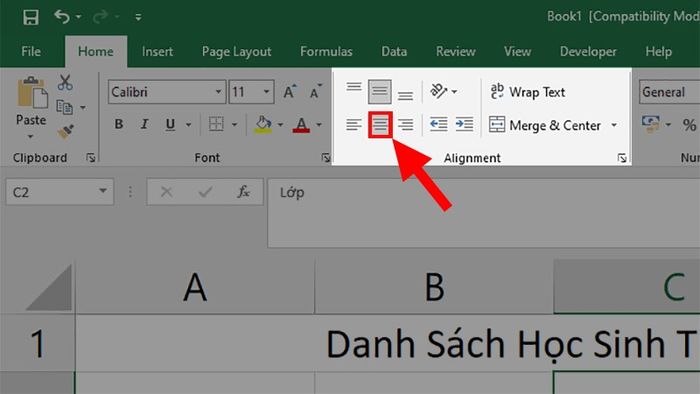Click Merge & Center button
Image resolution: width=700 pixels, height=394 pixels.
coord(545,125)
